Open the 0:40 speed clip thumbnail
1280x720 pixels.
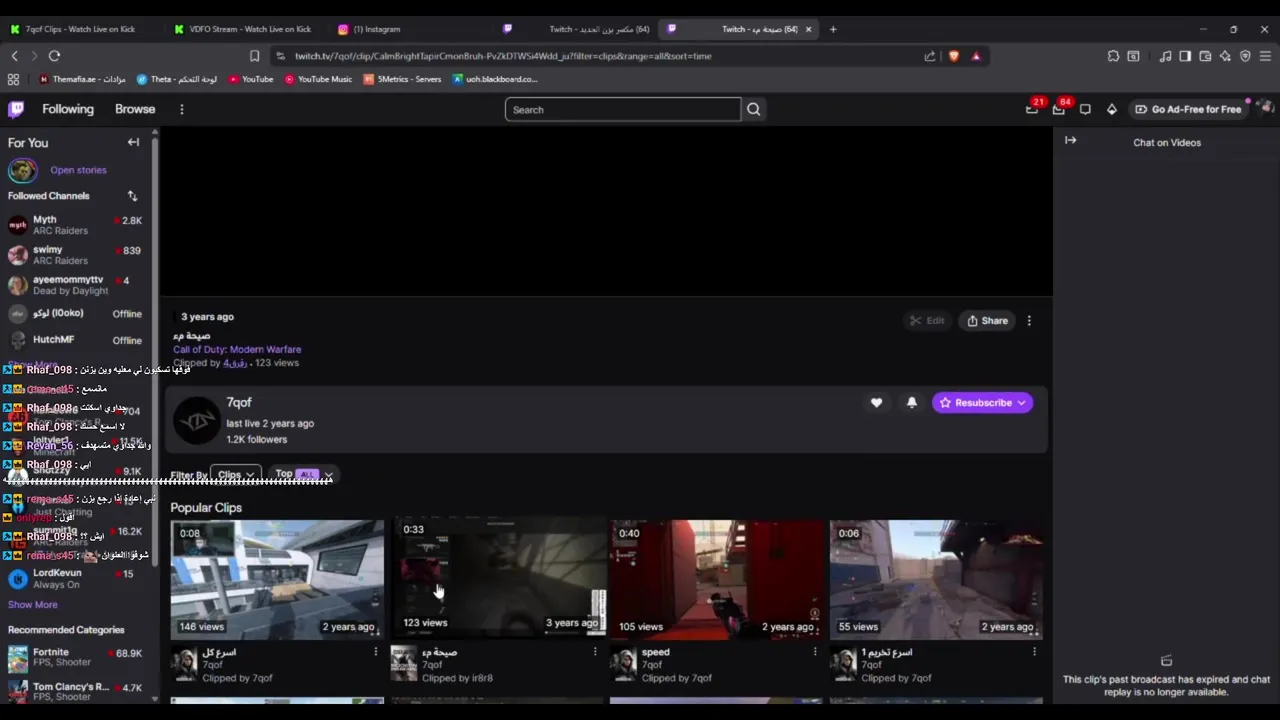716,580
